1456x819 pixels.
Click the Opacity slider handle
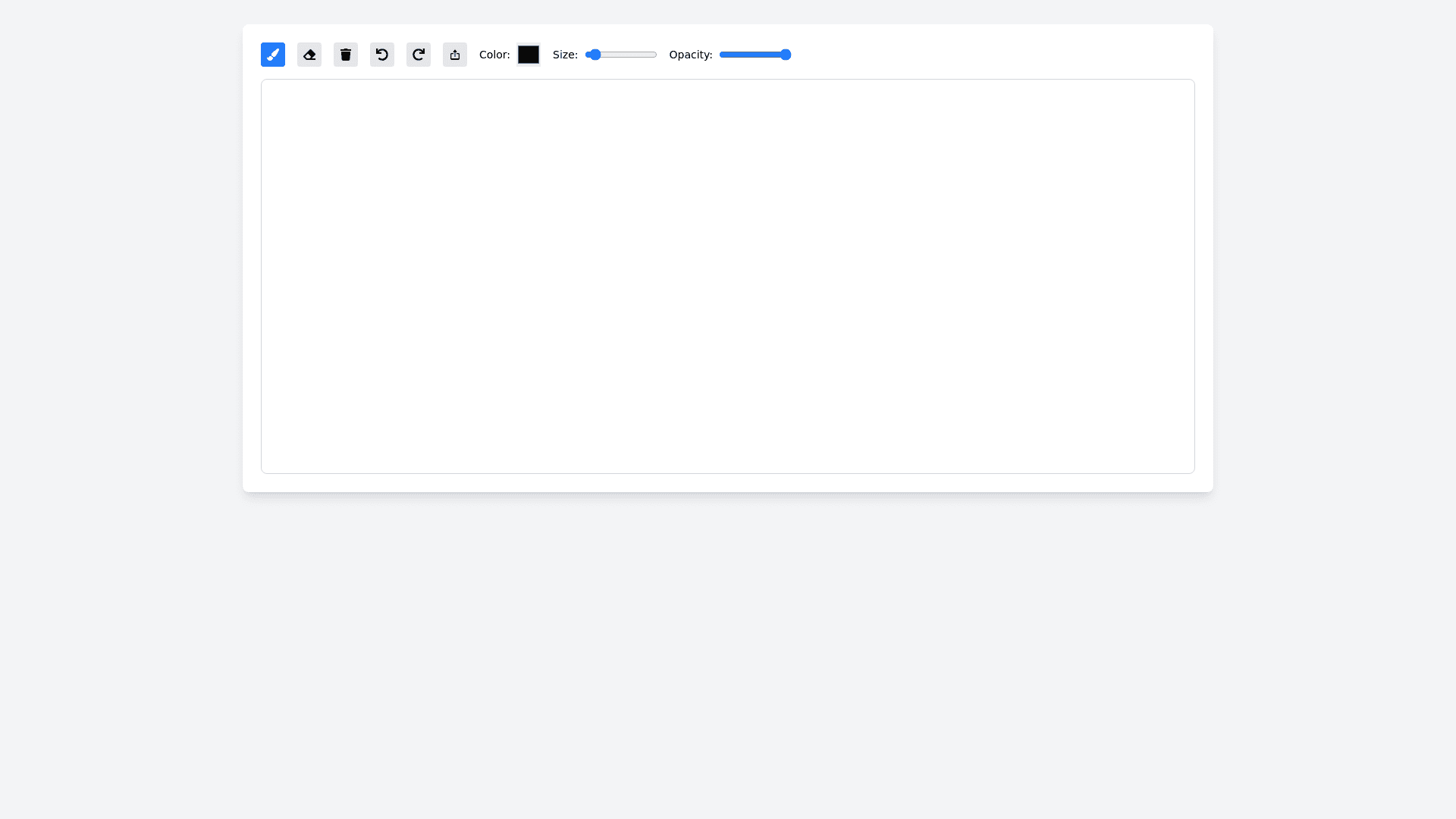point(786,55)
